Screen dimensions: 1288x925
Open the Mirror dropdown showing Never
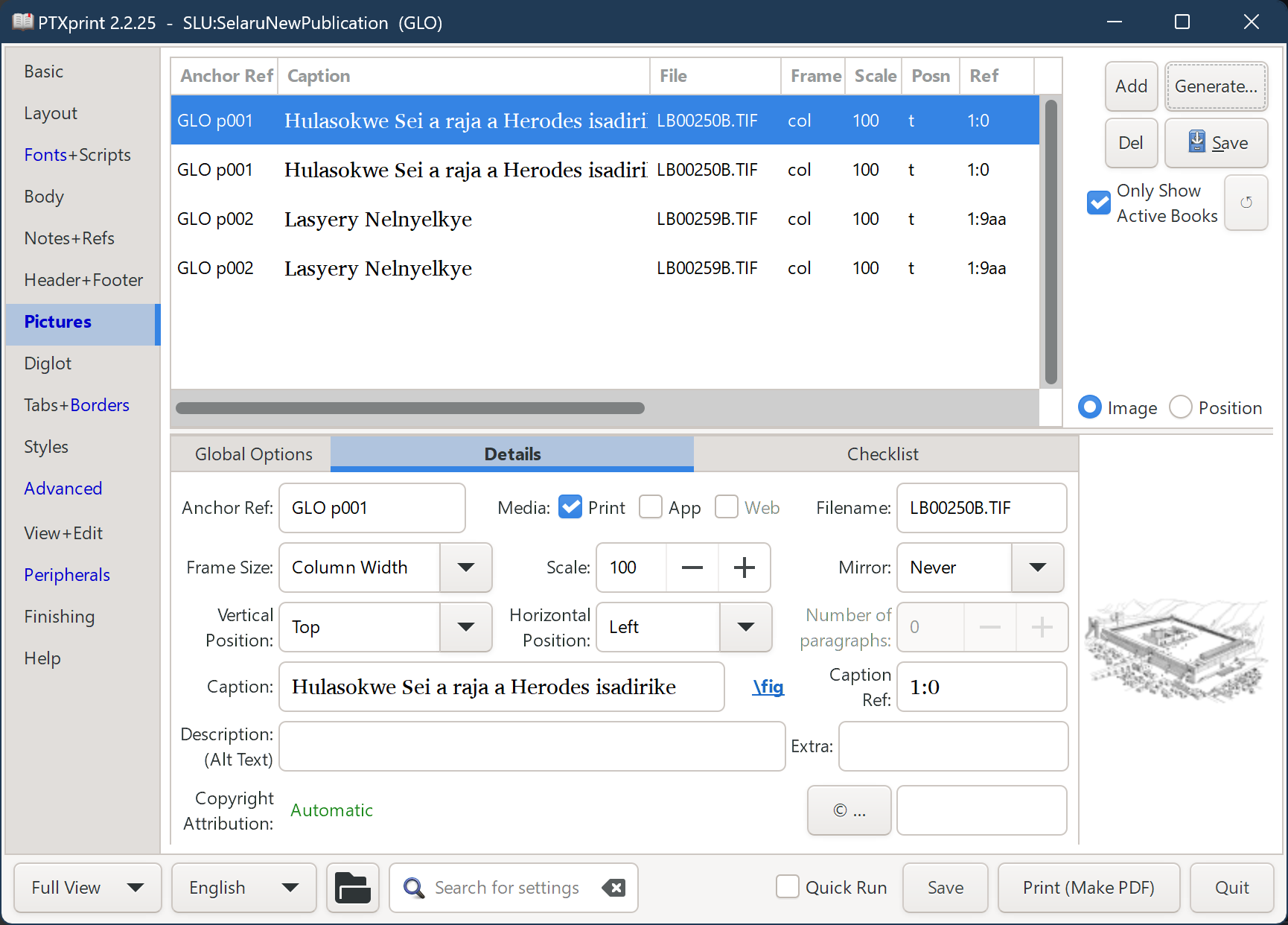1037,568
